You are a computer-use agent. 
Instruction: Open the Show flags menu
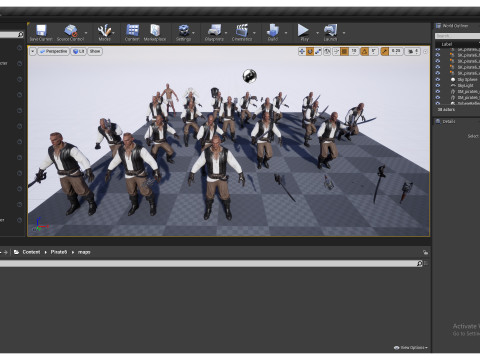[x=95, y=51]
